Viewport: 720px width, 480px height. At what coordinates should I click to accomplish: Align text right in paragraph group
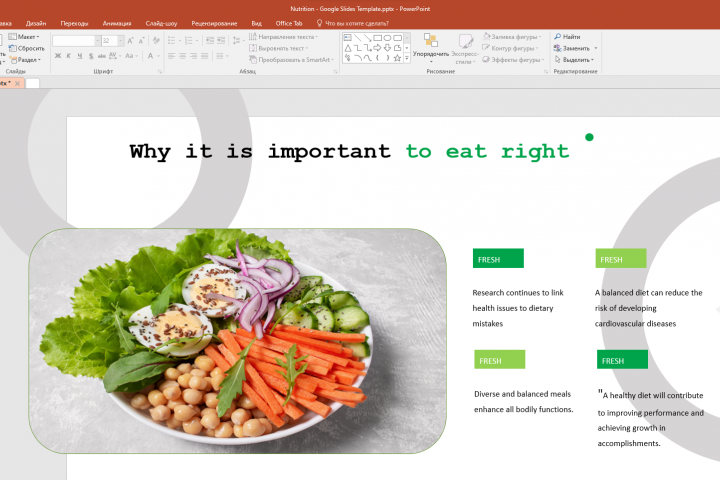194,56
